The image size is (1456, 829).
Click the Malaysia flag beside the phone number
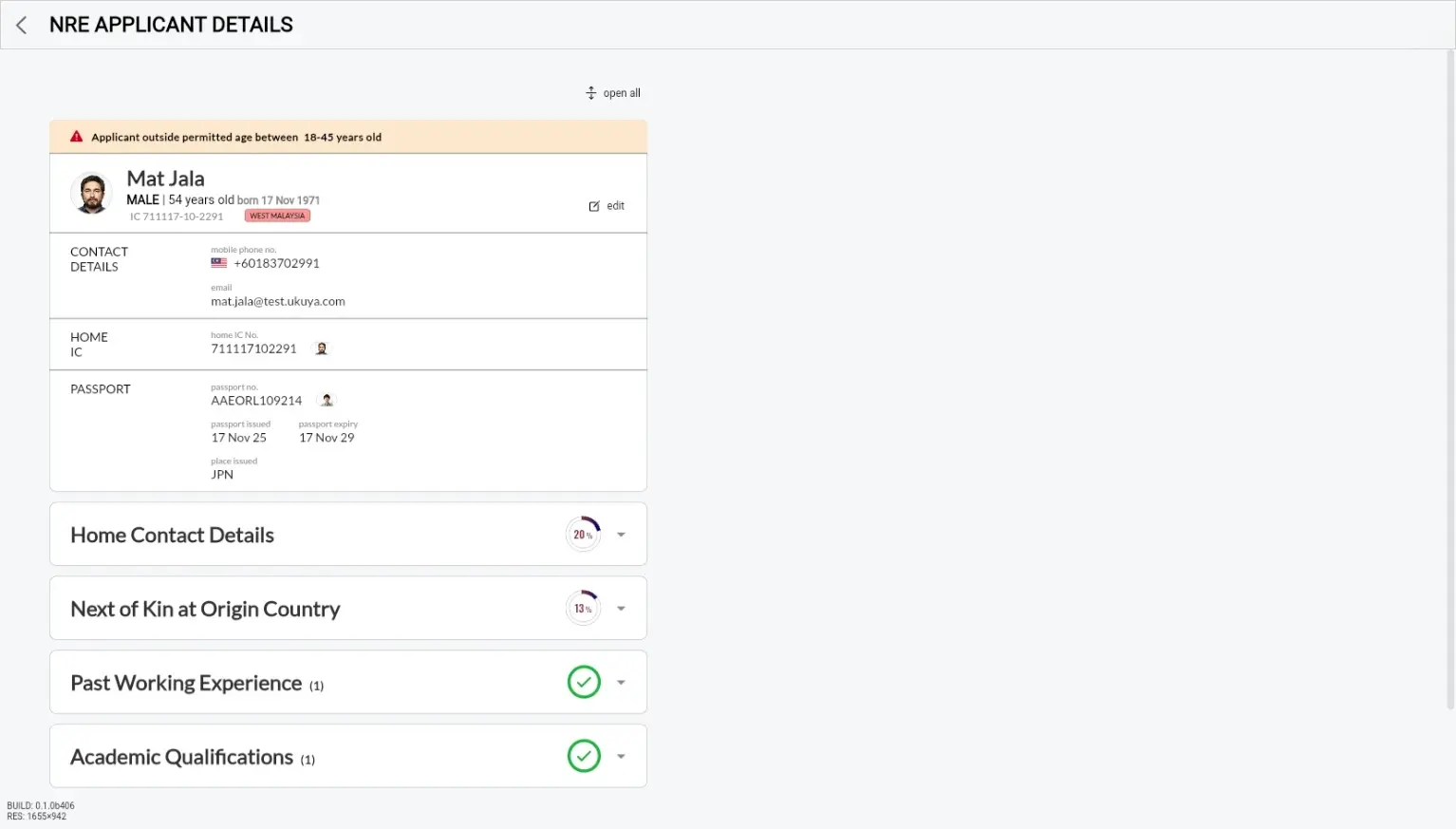point(219,263)
